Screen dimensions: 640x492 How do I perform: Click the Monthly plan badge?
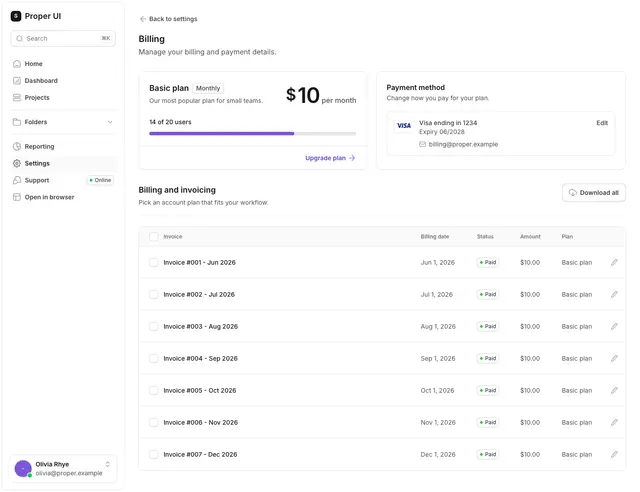[208, 88]
